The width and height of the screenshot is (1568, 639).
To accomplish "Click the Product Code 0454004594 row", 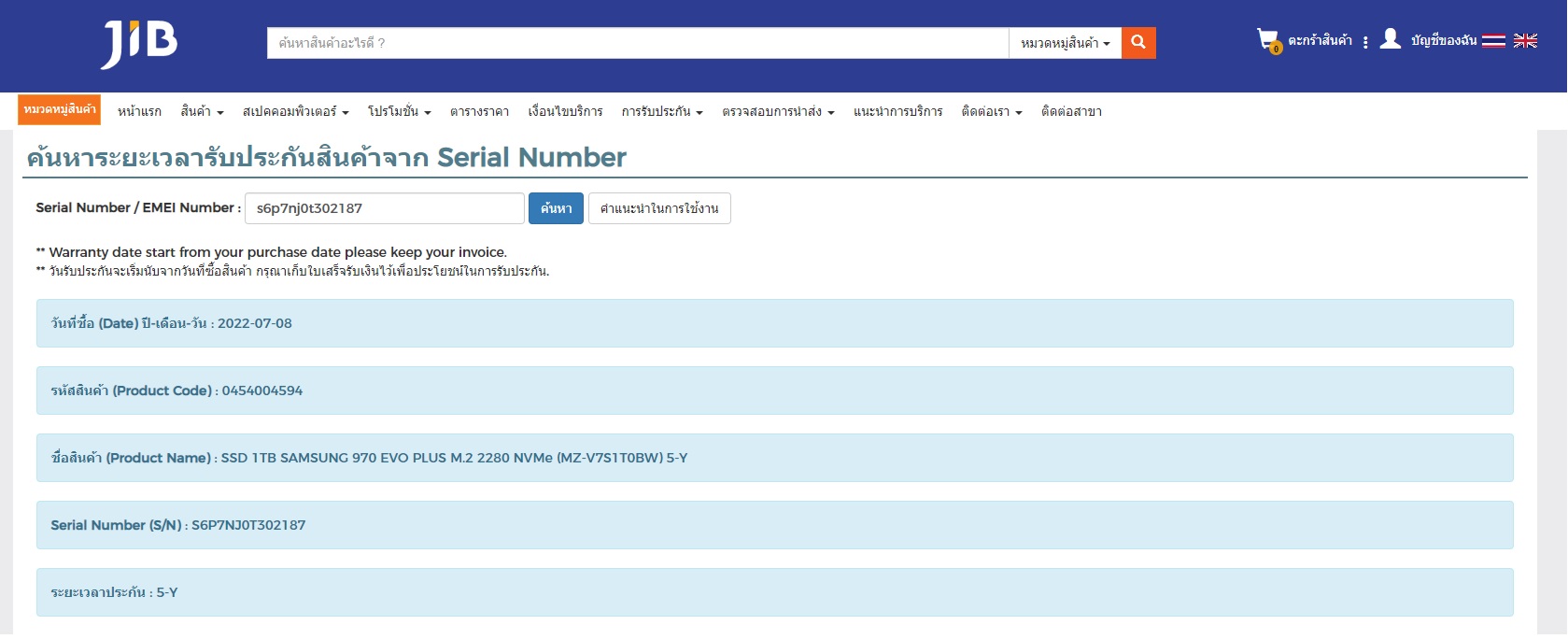I will click(x=774, y=390).
